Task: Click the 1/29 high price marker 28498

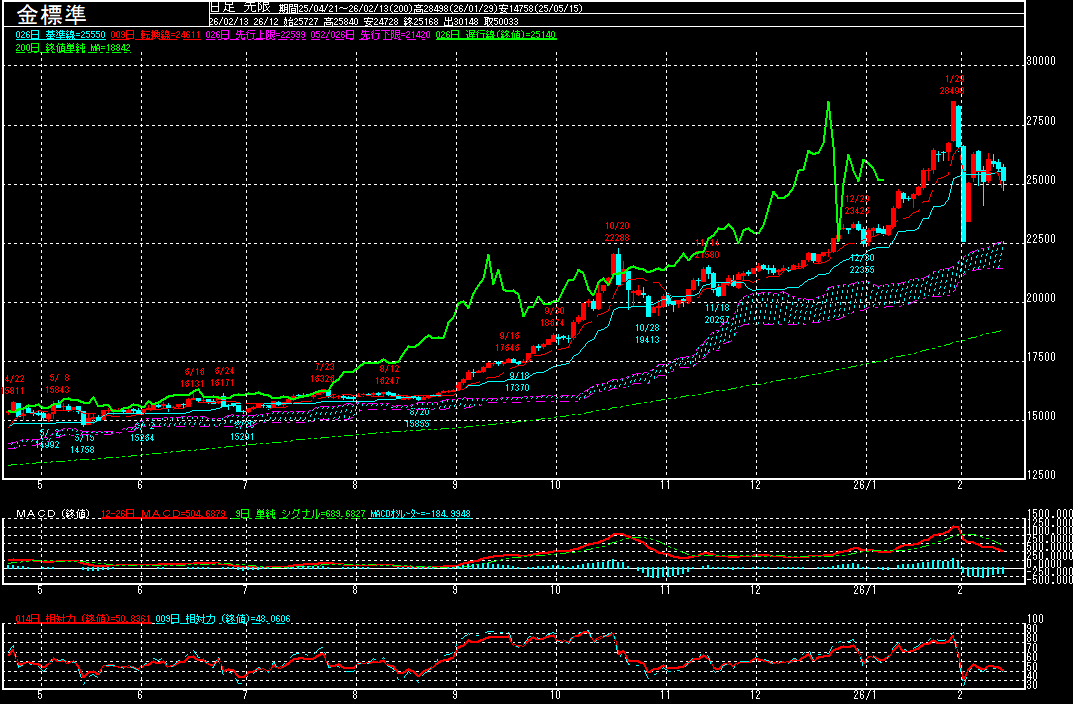Action: pos(952,90)
